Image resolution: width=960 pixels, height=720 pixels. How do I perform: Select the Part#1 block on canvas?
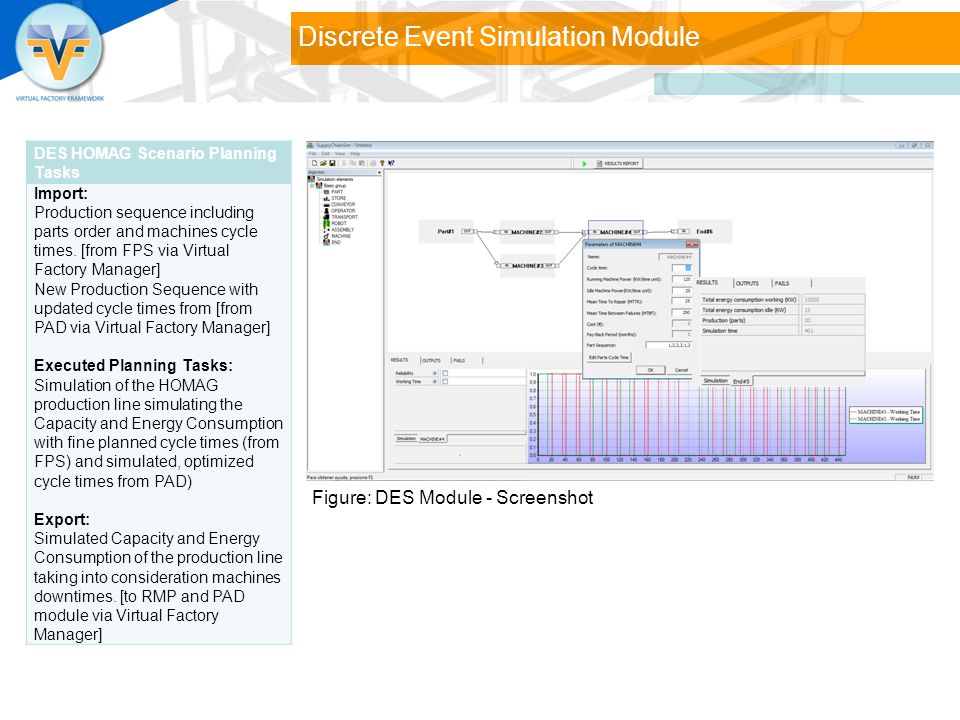click(x=447, y=231)
